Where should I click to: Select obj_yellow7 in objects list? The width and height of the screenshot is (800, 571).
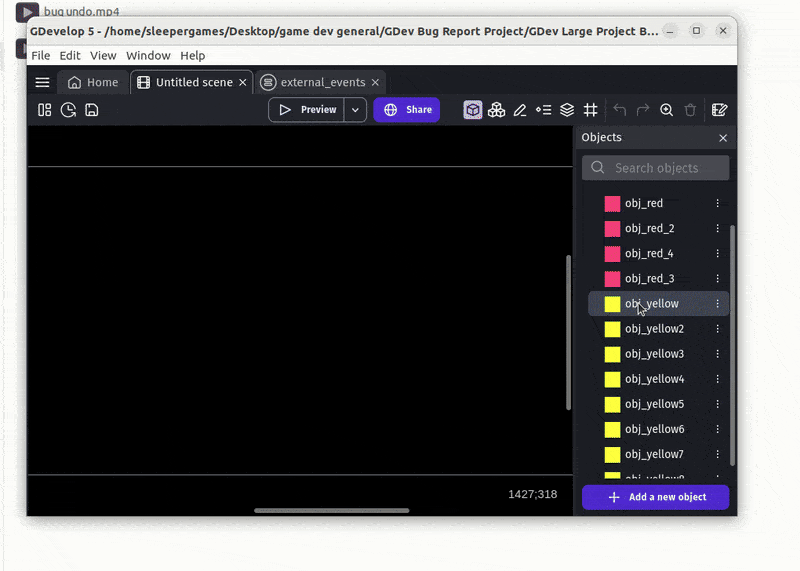[659, 454]
